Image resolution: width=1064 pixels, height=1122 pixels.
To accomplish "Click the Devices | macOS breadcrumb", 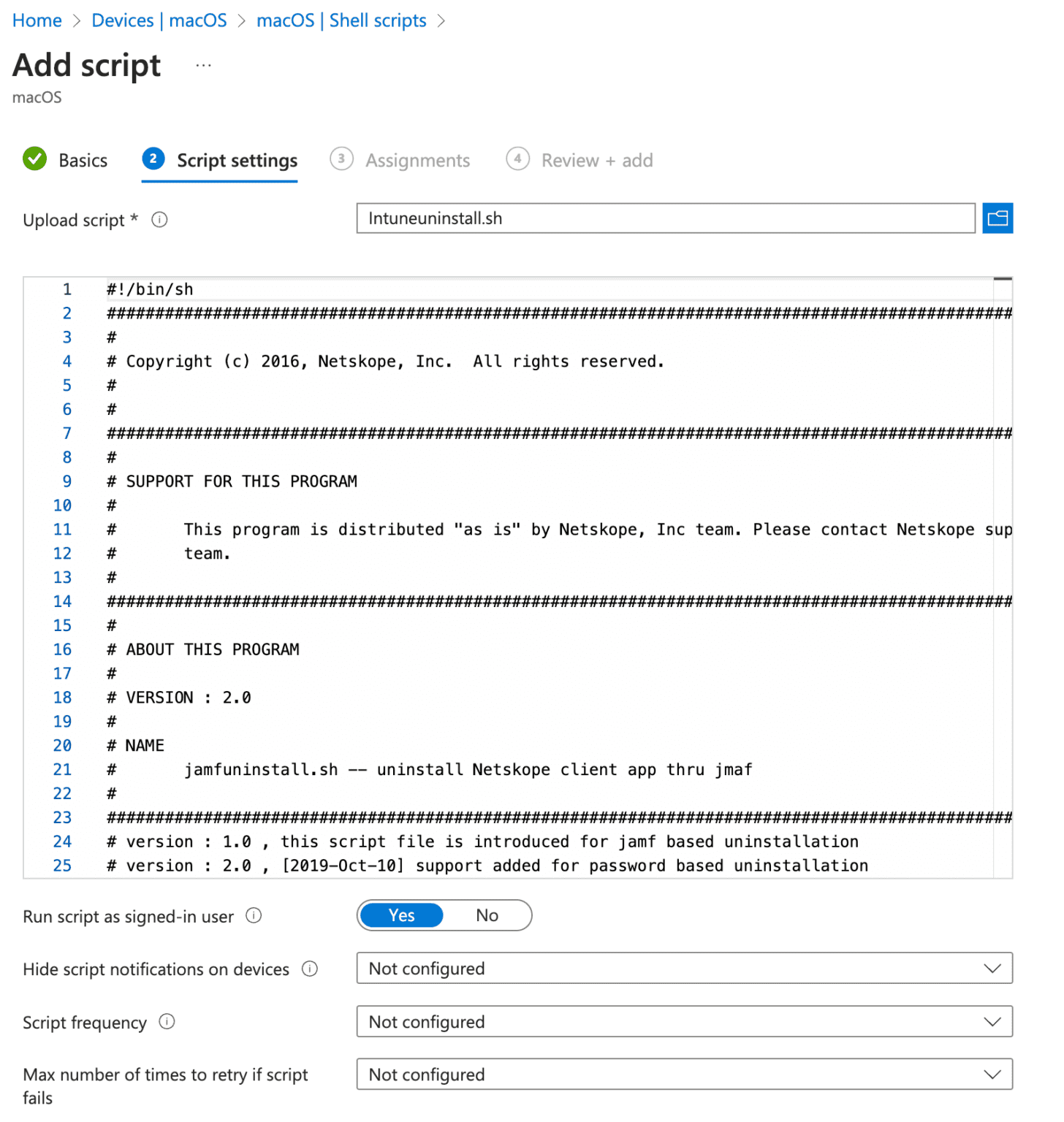I will coord(159,20).
